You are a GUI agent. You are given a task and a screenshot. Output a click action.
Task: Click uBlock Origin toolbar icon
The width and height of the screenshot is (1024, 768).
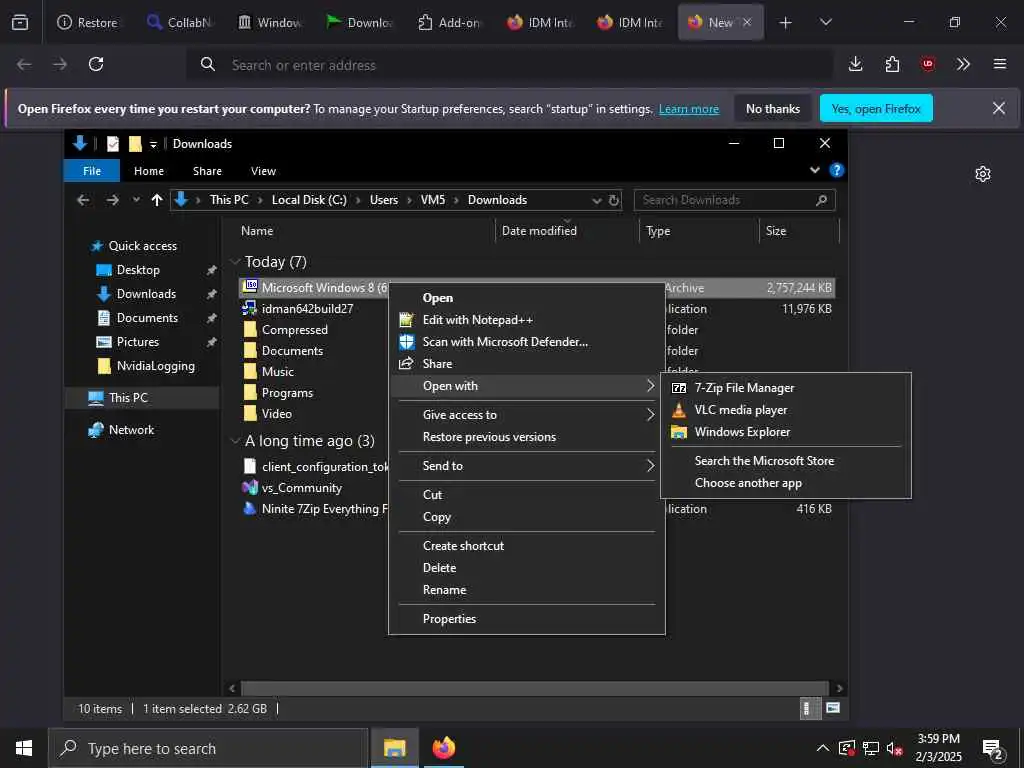coord(928,64)
